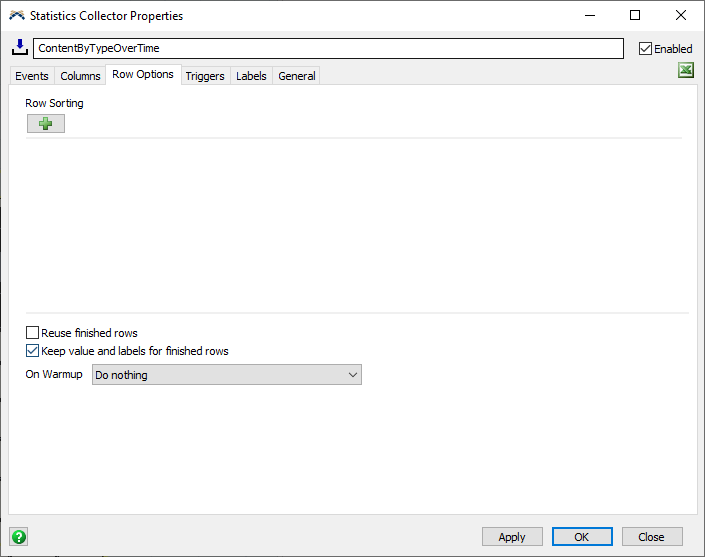
Task: Uncheck Keep value and labels option
Action: click(33, 351)
